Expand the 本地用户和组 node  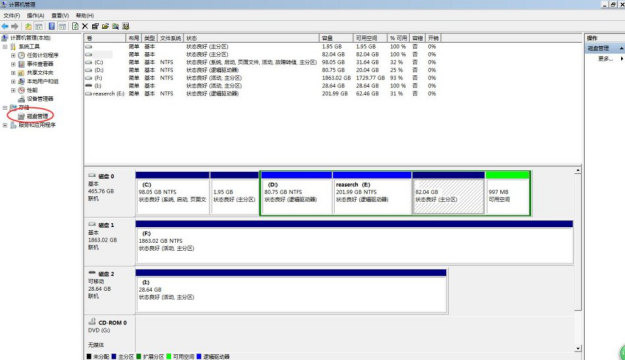(13, 81)
